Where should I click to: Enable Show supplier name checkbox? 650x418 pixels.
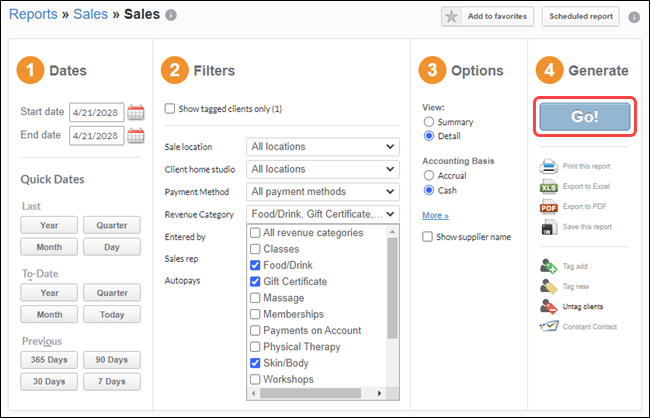[427, 237]
